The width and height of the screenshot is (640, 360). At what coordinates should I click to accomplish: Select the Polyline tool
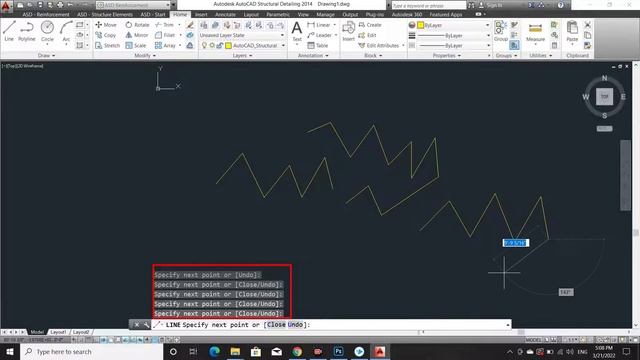[27, 31]
